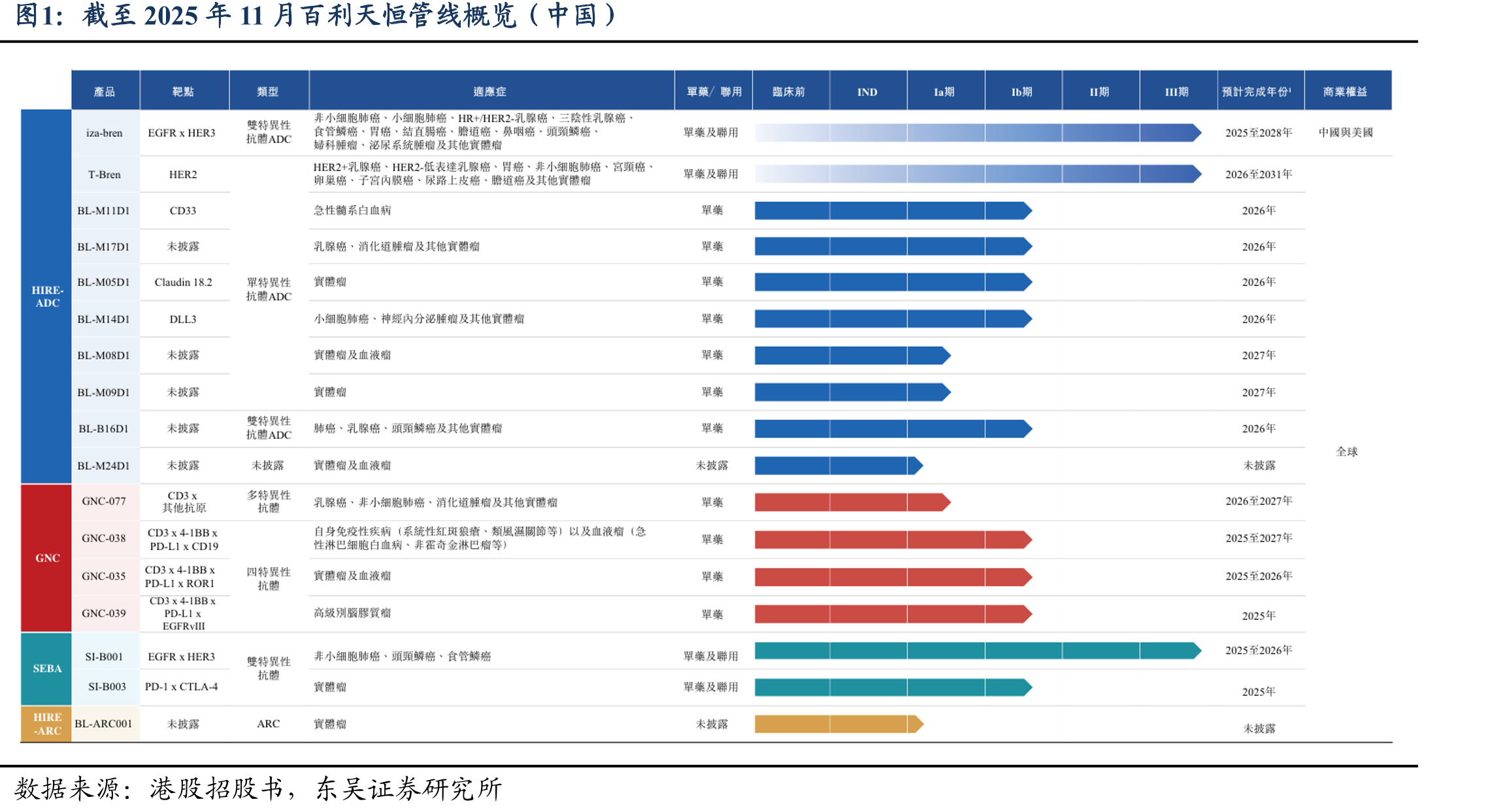This screenshot has width=1490, height=812.
Task: Click the BL-ARC001 orange progress bar
Action: tap(839, 724)
